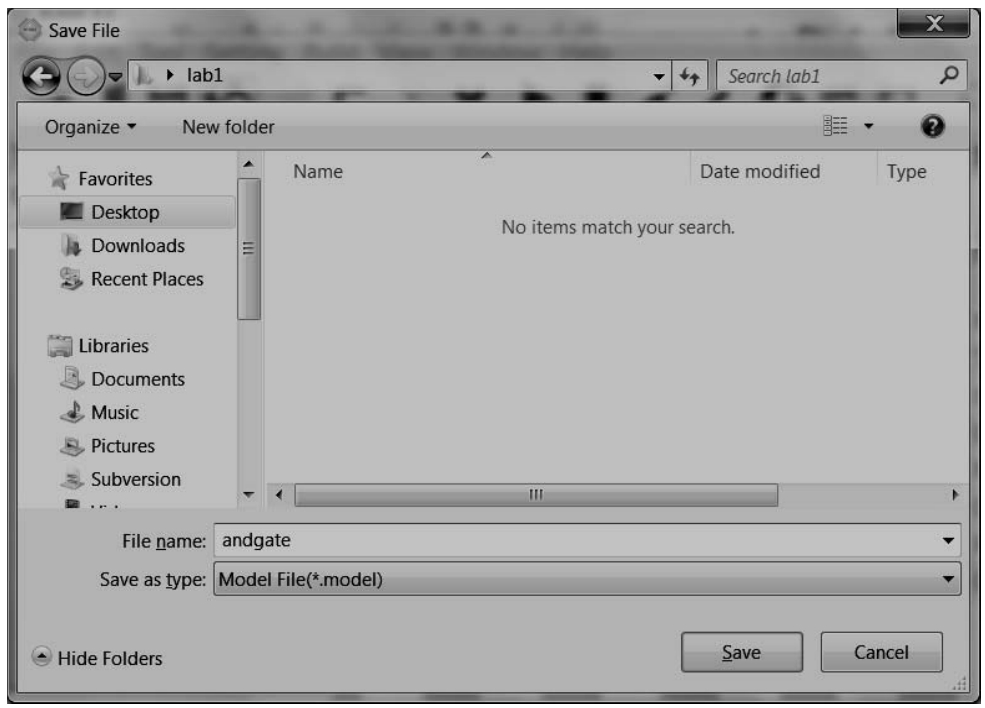Close the Save File dialog
Viewport: 985px width, 708px height.
pyautogui.click(x=933, y=24)
